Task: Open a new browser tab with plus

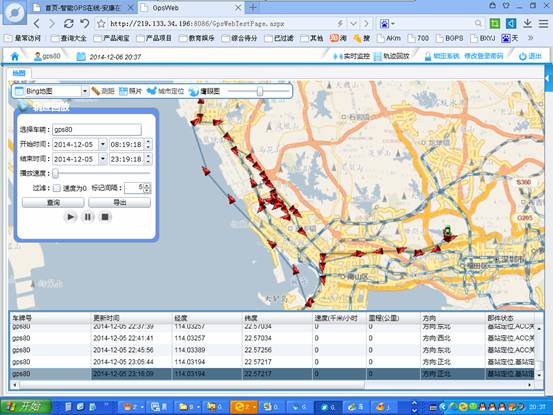Action: [x=253, y=7]
